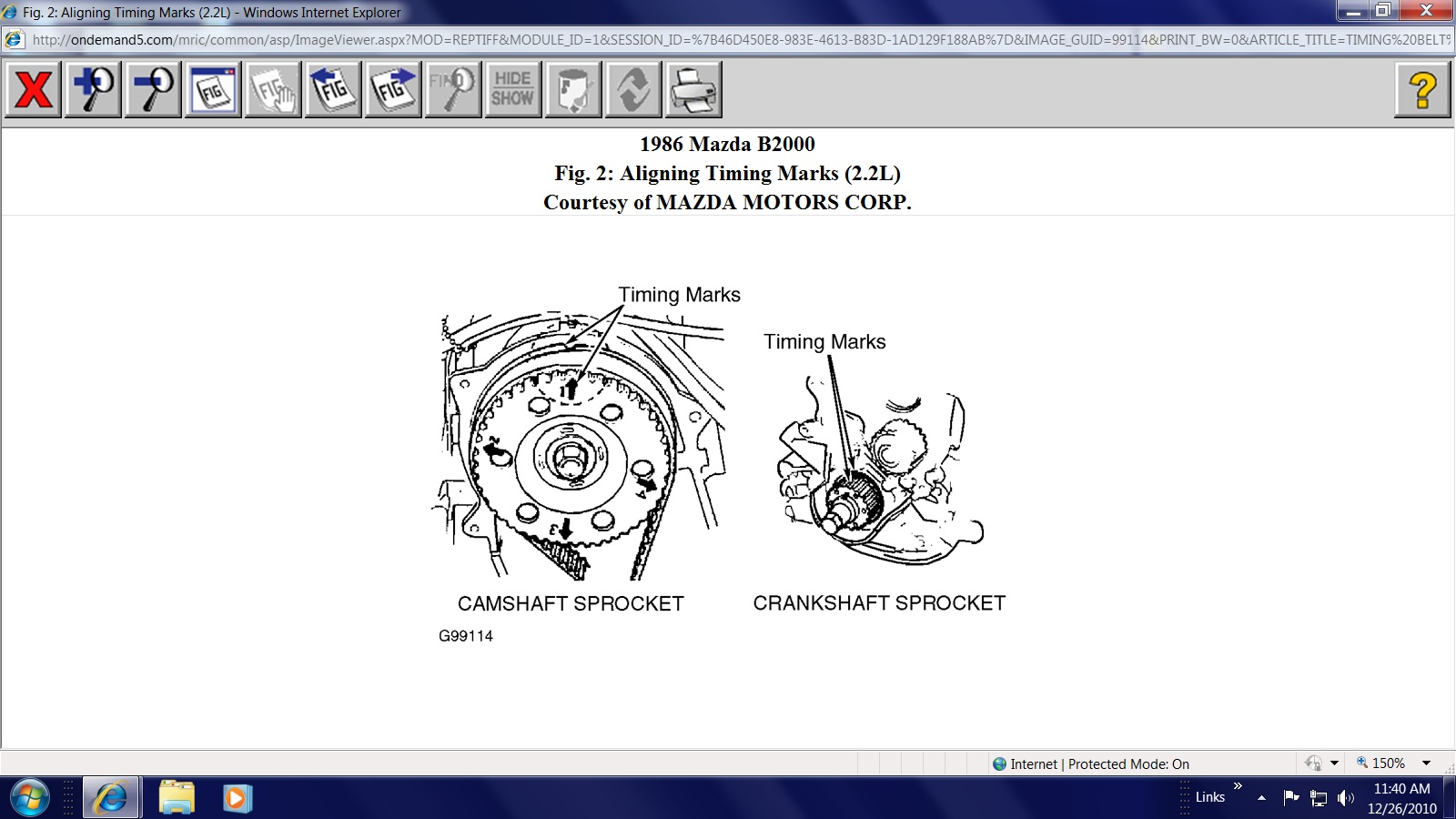Show hidden system tray icons
The height and width of the screenshot is (819, 1456).
pyautogui.click(x=1262, y=798)
